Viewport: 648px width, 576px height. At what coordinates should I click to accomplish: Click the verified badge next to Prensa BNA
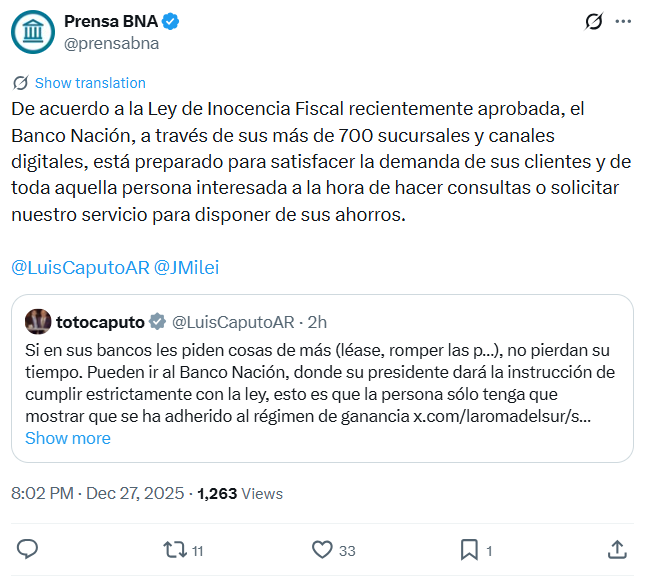tap(171, 21)
